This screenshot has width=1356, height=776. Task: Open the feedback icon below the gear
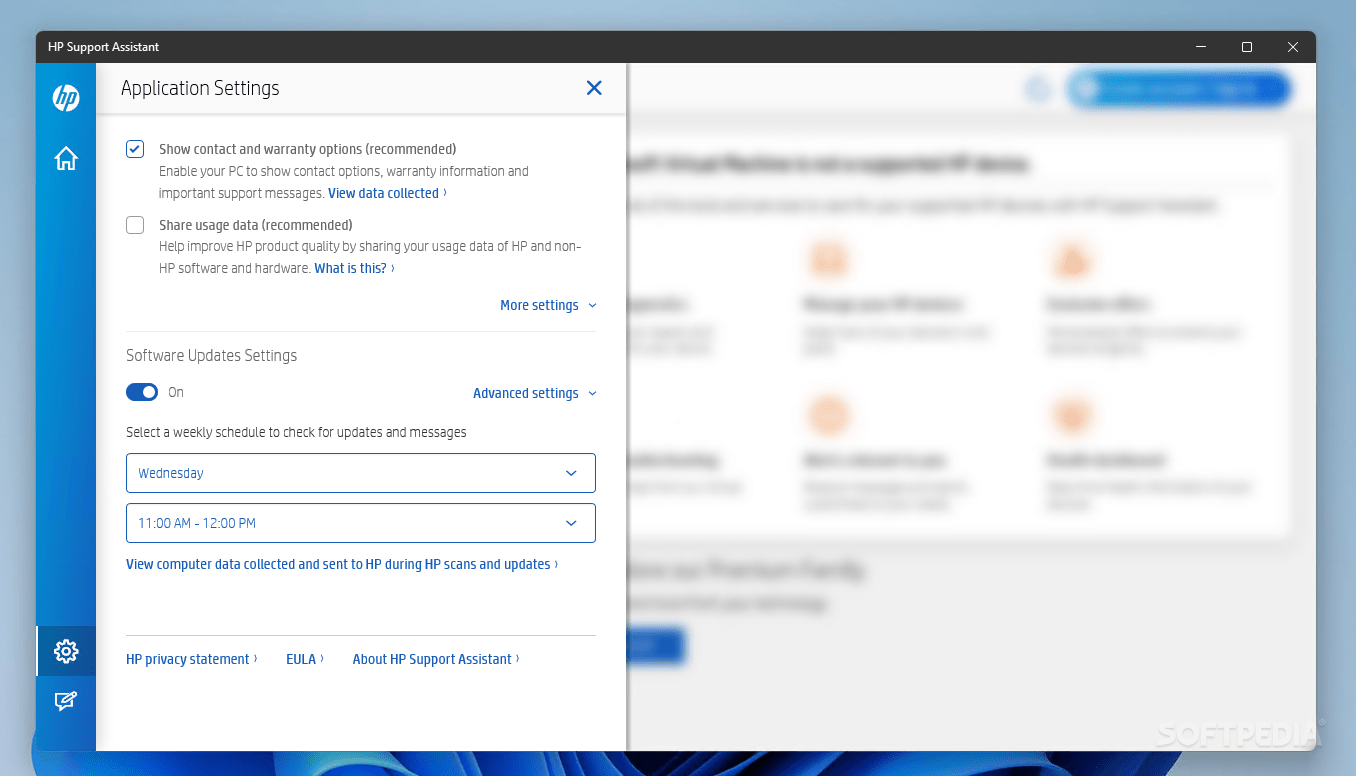[66, 701]
